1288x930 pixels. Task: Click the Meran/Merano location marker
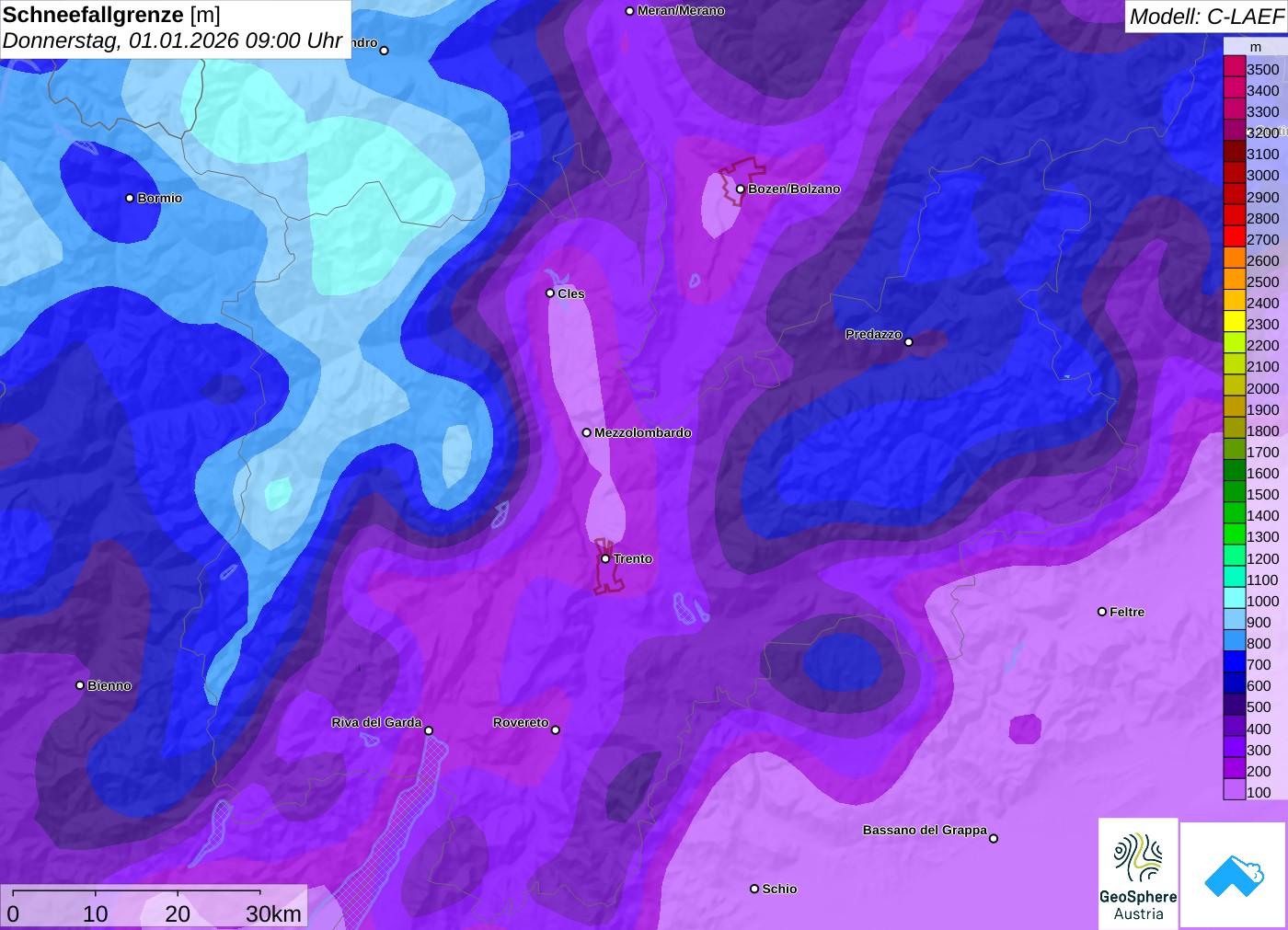[x=630, y=11]
